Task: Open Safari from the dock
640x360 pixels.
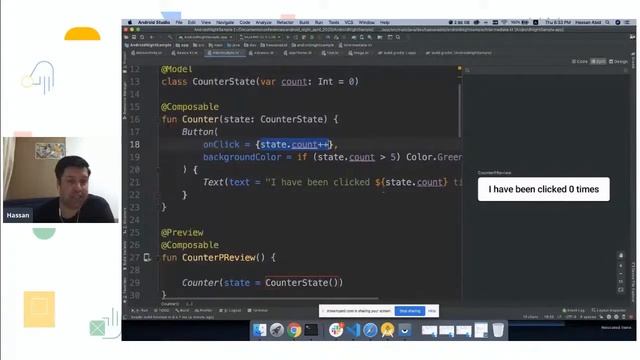Action: click(370, 330)
